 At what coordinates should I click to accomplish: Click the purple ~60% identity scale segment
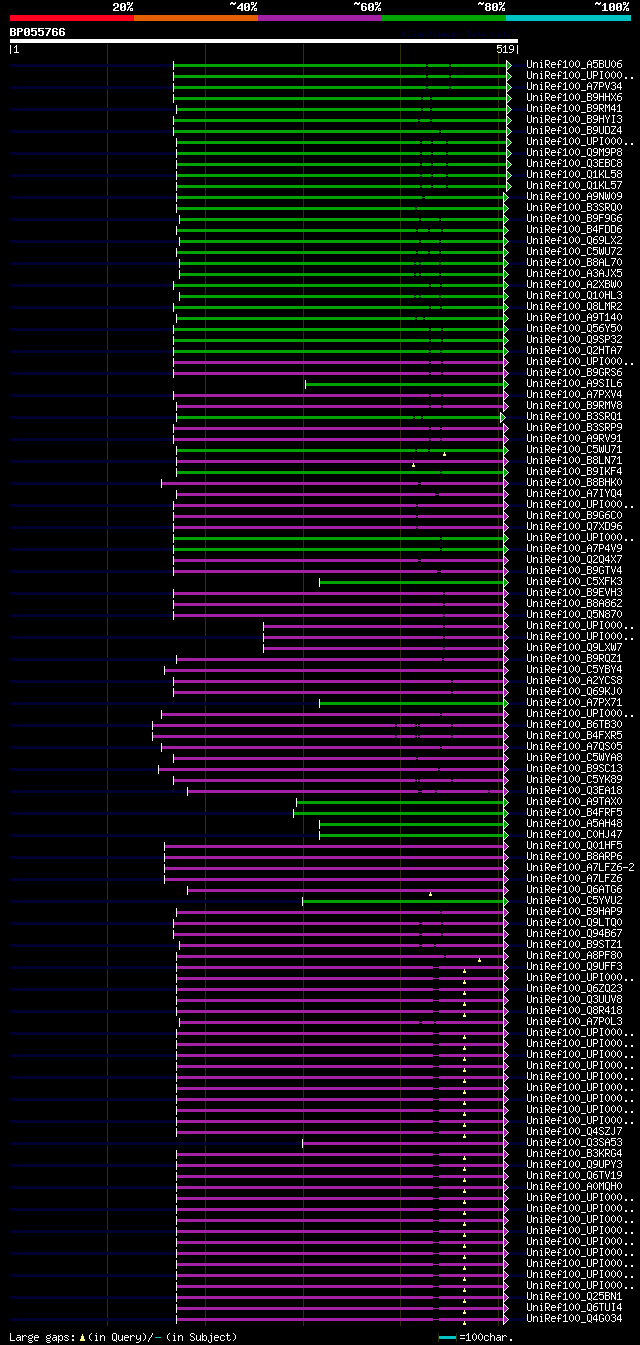[x=320, y=17]
